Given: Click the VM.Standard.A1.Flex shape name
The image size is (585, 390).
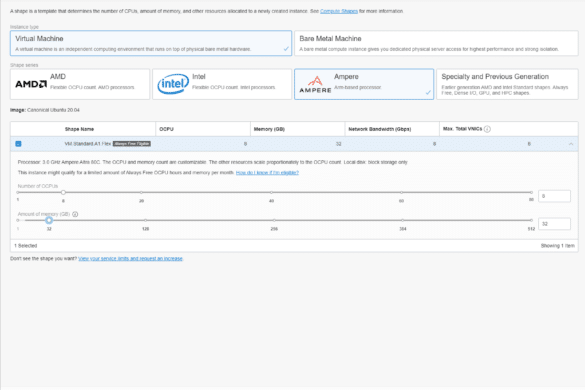Looking at the screenshot, I should click(88, 144).
